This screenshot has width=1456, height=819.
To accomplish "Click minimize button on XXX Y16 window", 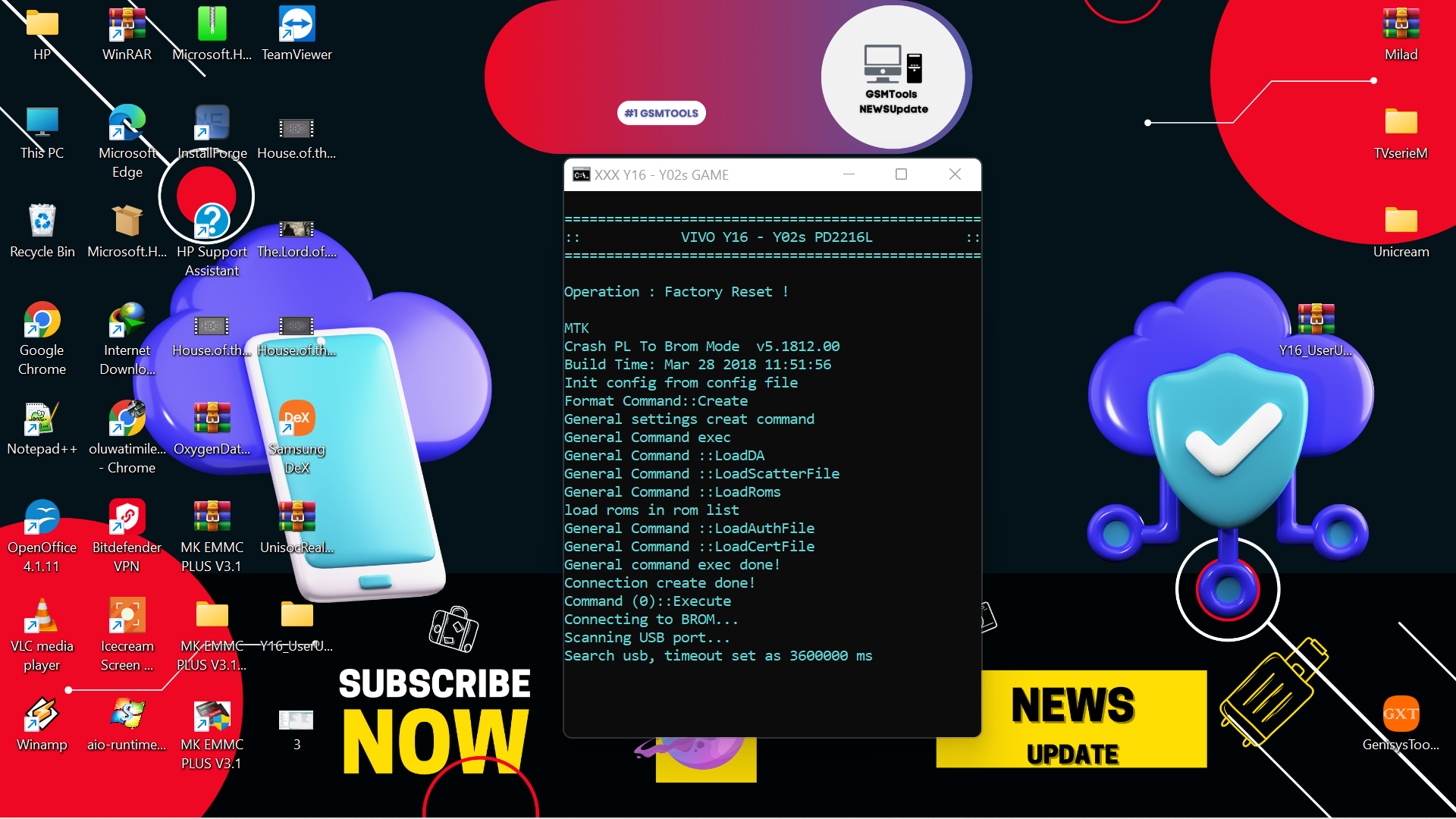I will coord(849,175).
